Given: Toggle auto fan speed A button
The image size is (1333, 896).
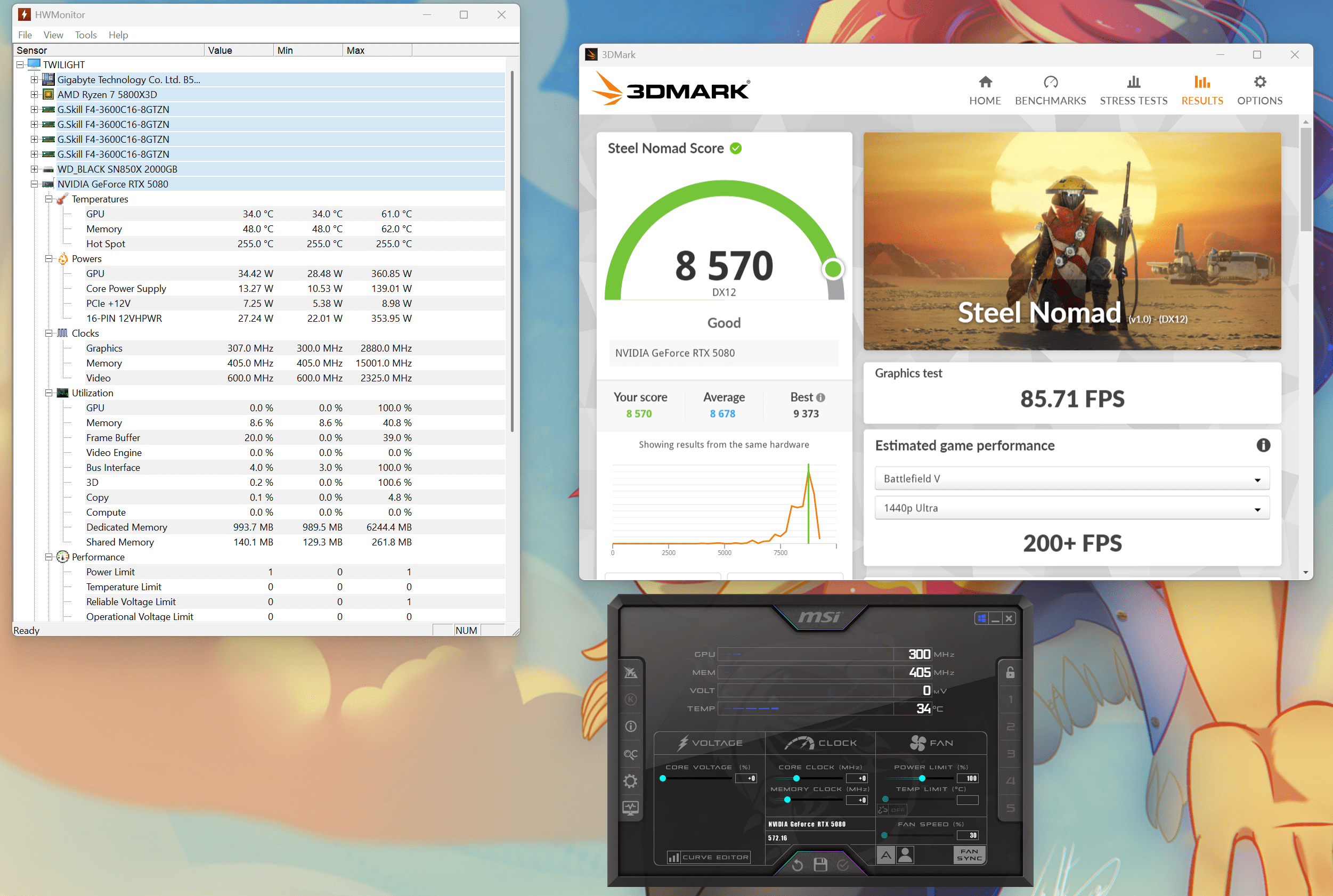Looking at the screenshot, I should (885, 855).
